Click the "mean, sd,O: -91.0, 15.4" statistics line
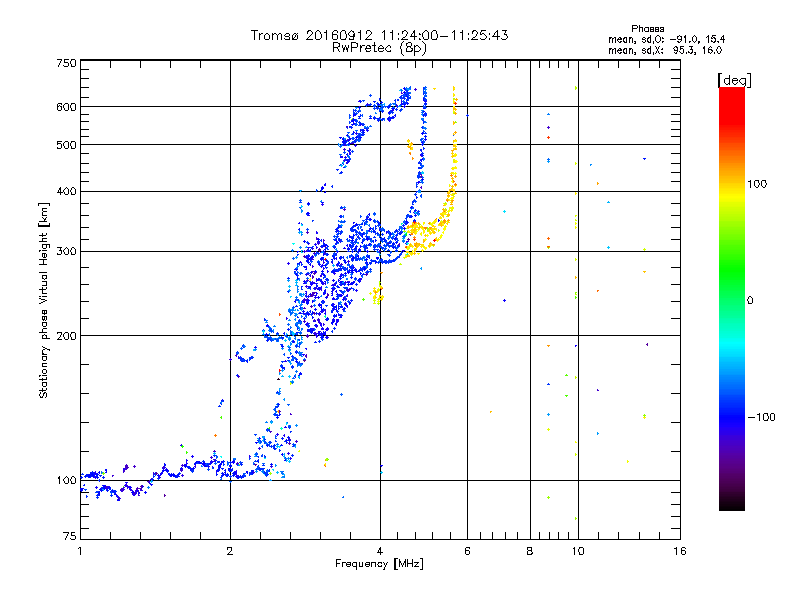Image resolution: width=800 pixels, height=600 pixels. pos(666,39)
